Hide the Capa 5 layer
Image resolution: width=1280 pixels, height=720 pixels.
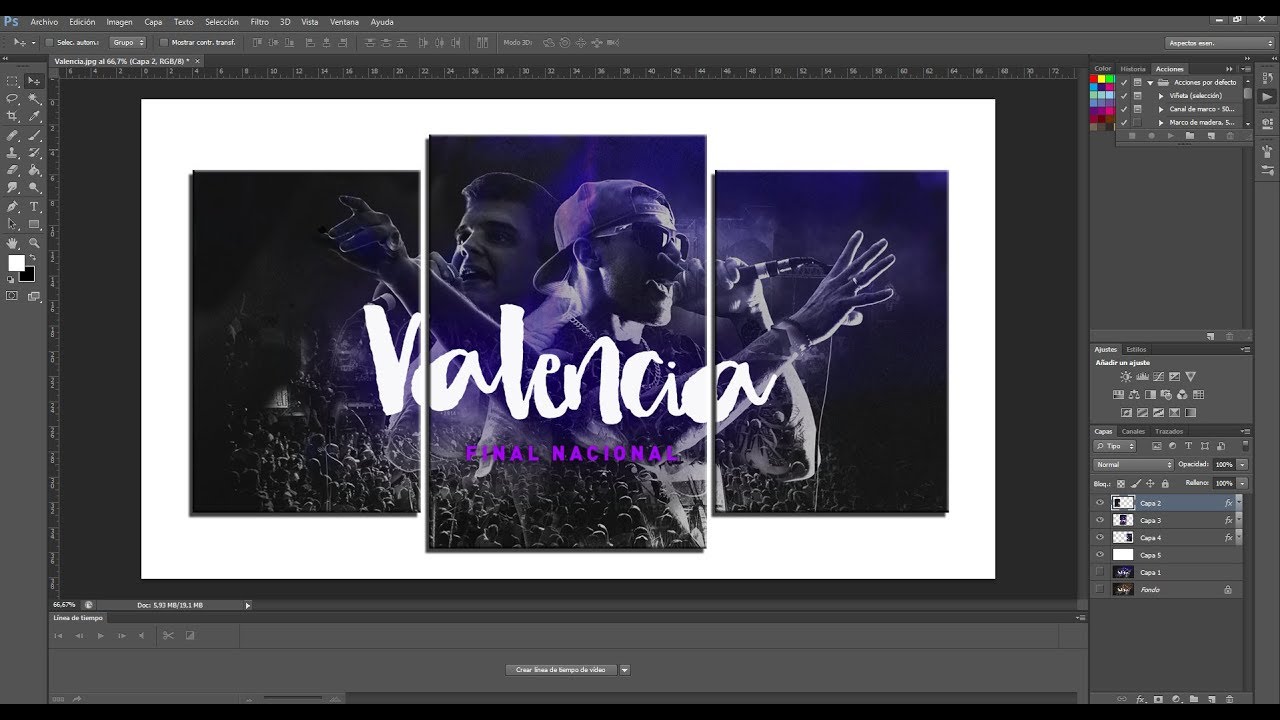point(1100,555)
